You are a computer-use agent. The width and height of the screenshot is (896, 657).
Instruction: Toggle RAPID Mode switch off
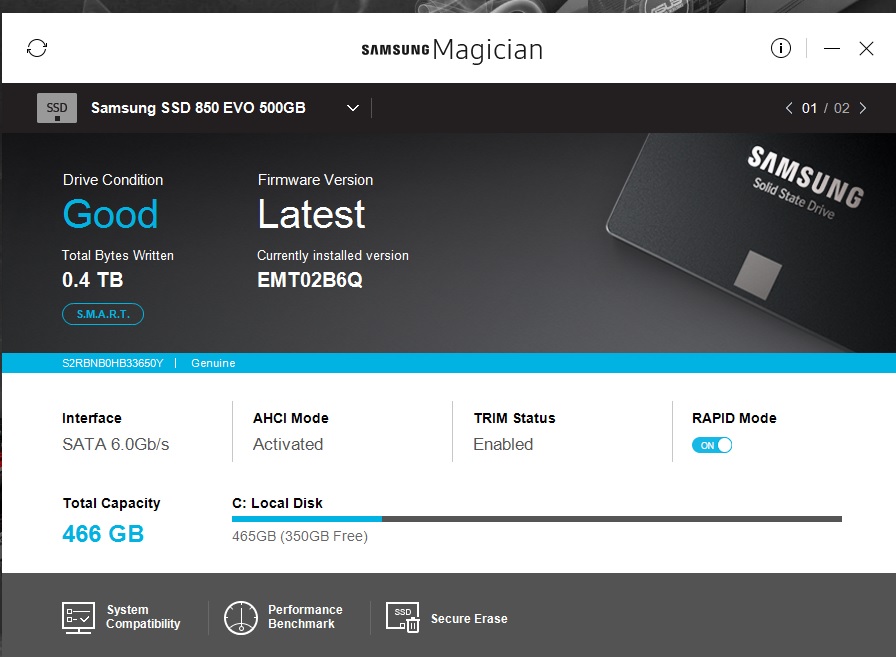tap(712, 445)
